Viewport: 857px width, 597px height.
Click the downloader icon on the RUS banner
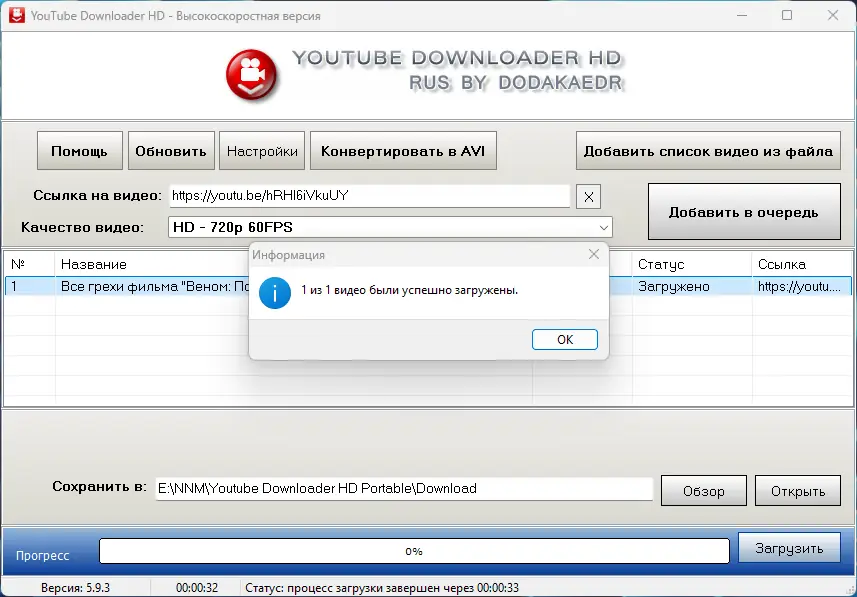coord(249,75)
